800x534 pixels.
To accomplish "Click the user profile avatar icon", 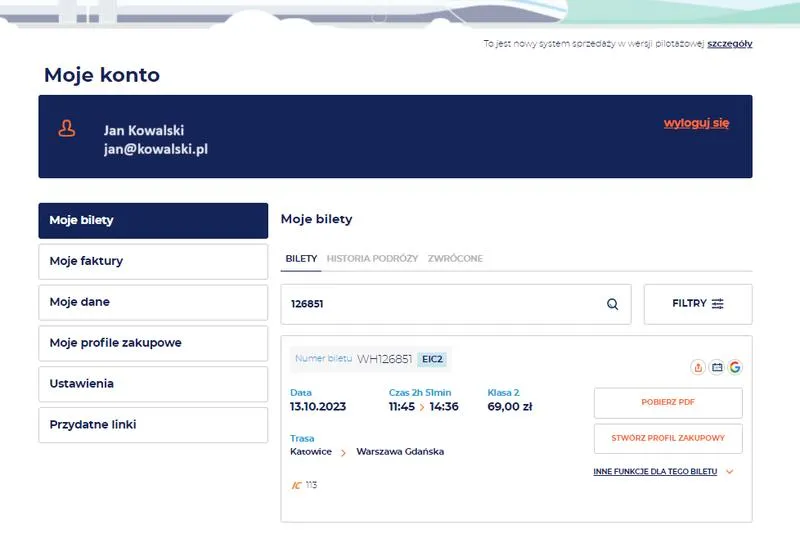I will (67, 129).
